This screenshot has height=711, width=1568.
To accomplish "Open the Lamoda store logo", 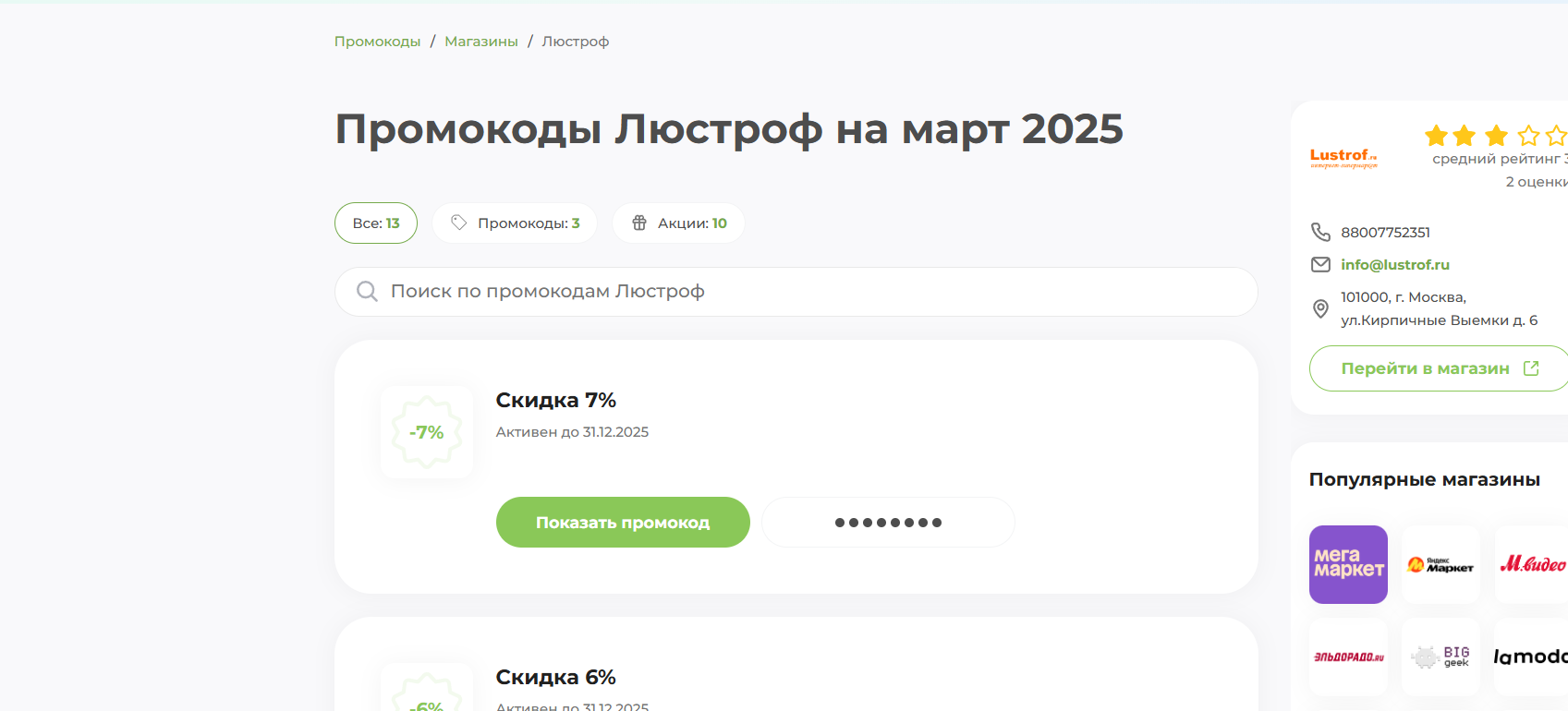I will click(x=1531, y=657).
